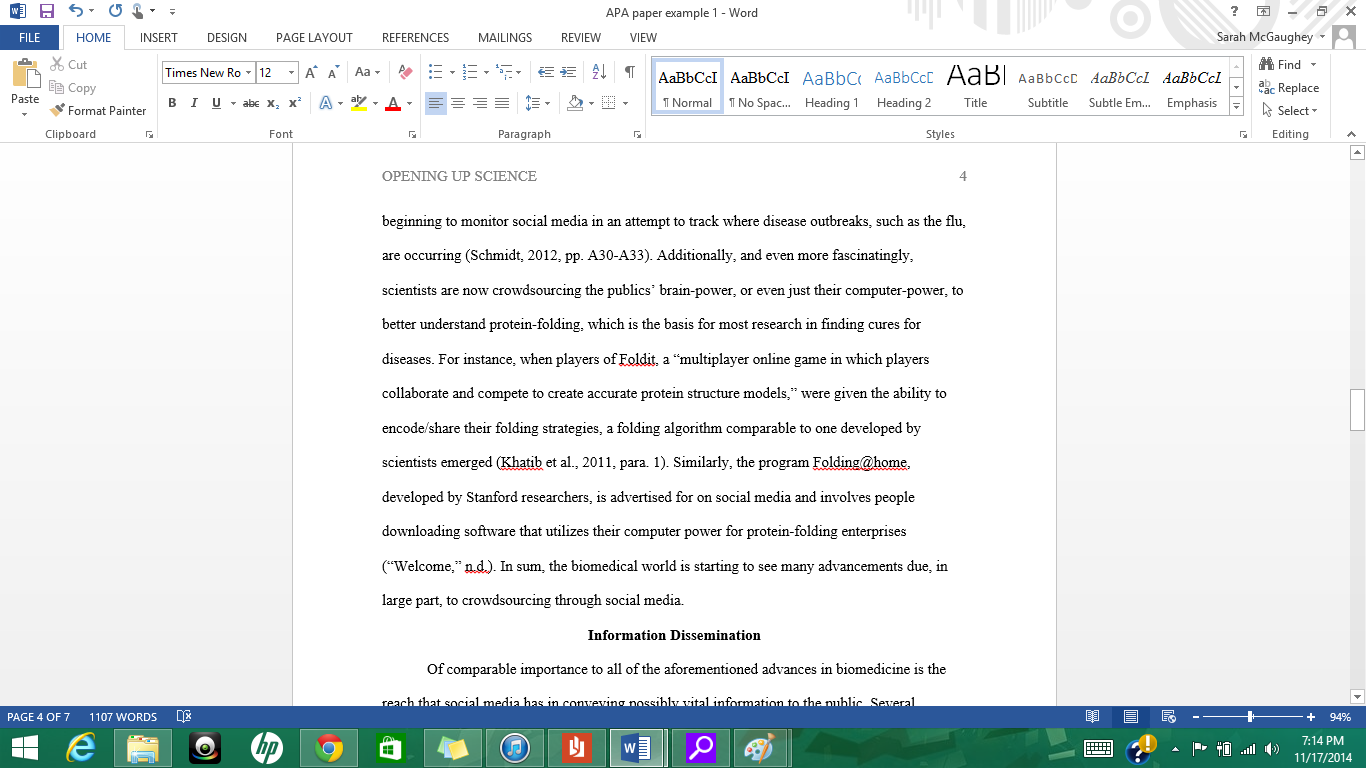Click the Sort icon in Paragraph group
The image size is (1366, 768).
599,73
